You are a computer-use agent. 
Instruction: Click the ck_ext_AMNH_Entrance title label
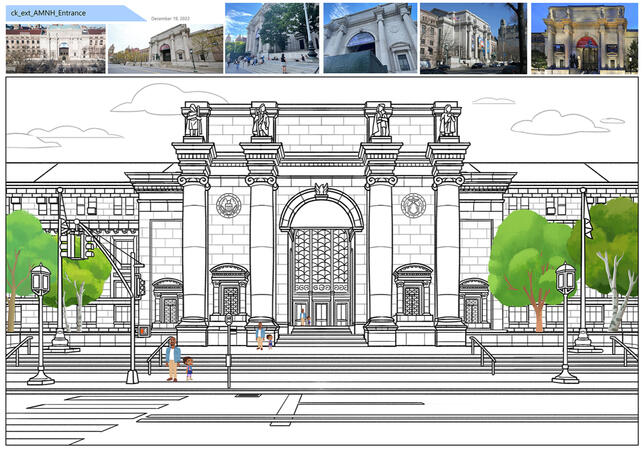[x=48, y=12]
